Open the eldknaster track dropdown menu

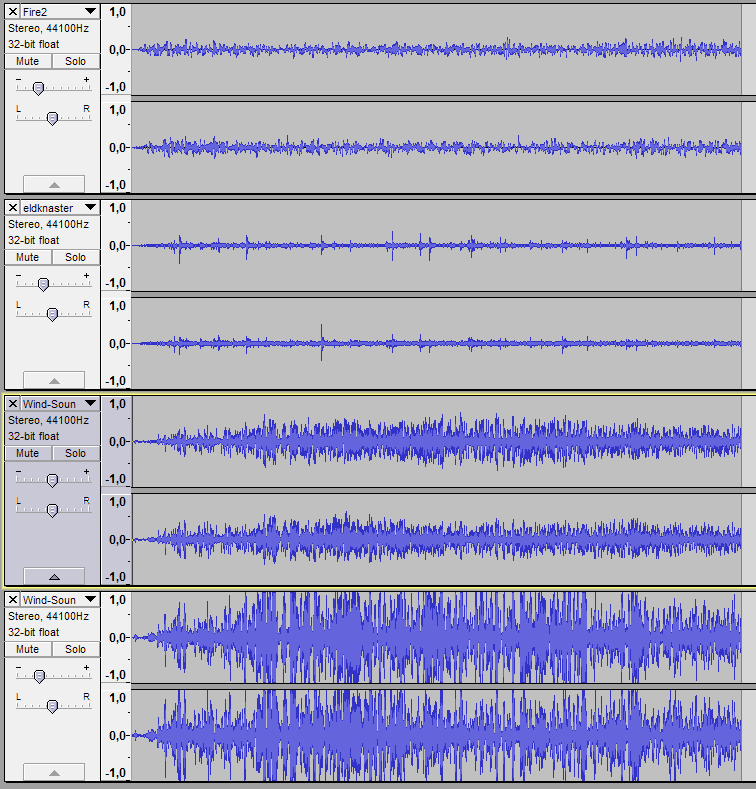[x=90, y=208]
